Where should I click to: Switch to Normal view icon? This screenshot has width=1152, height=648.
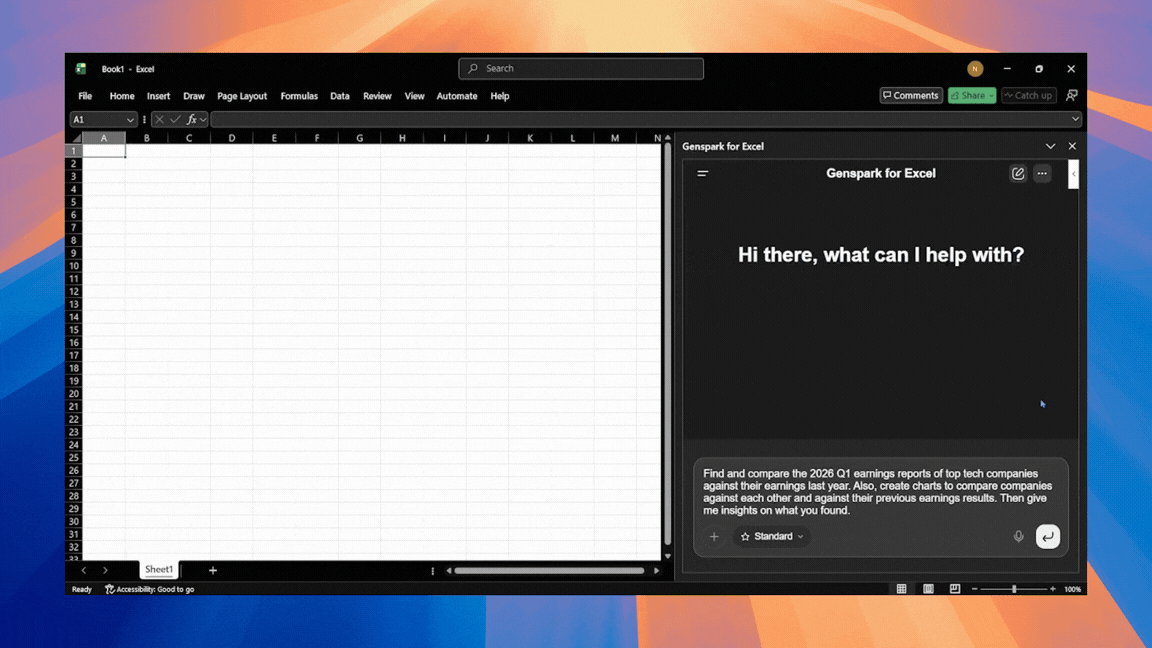coord(901,589)
